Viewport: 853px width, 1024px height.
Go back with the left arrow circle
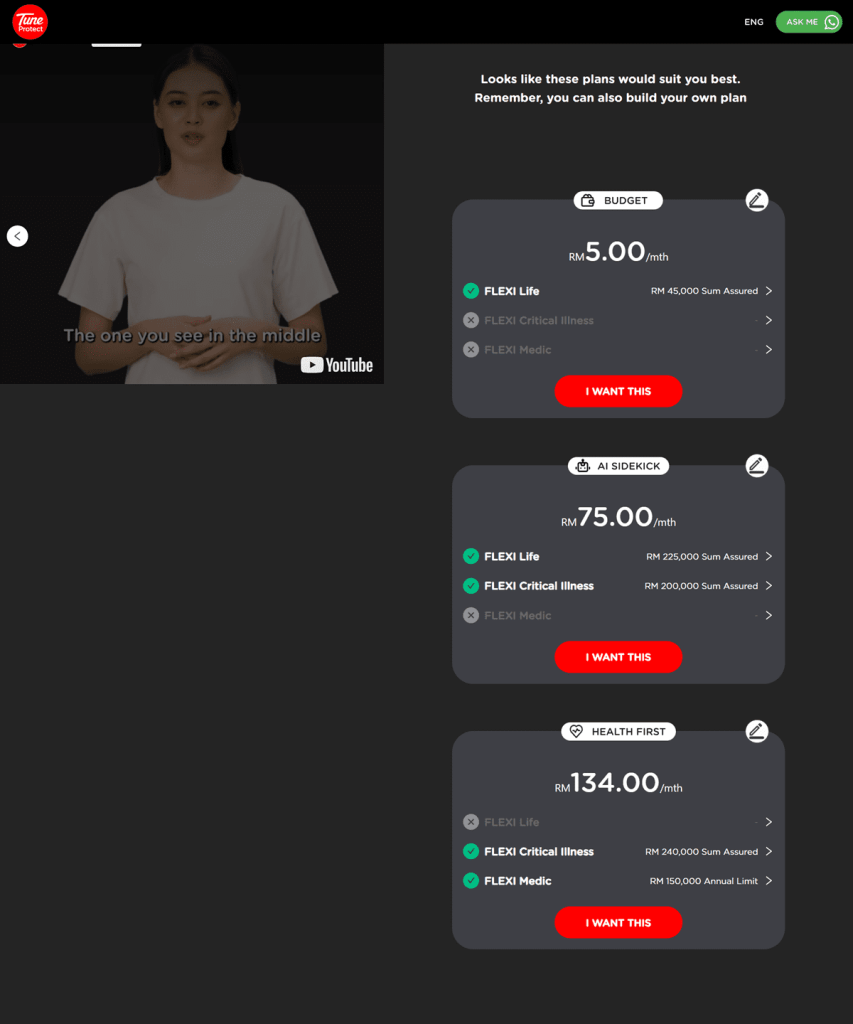click(x=18, y=236)
